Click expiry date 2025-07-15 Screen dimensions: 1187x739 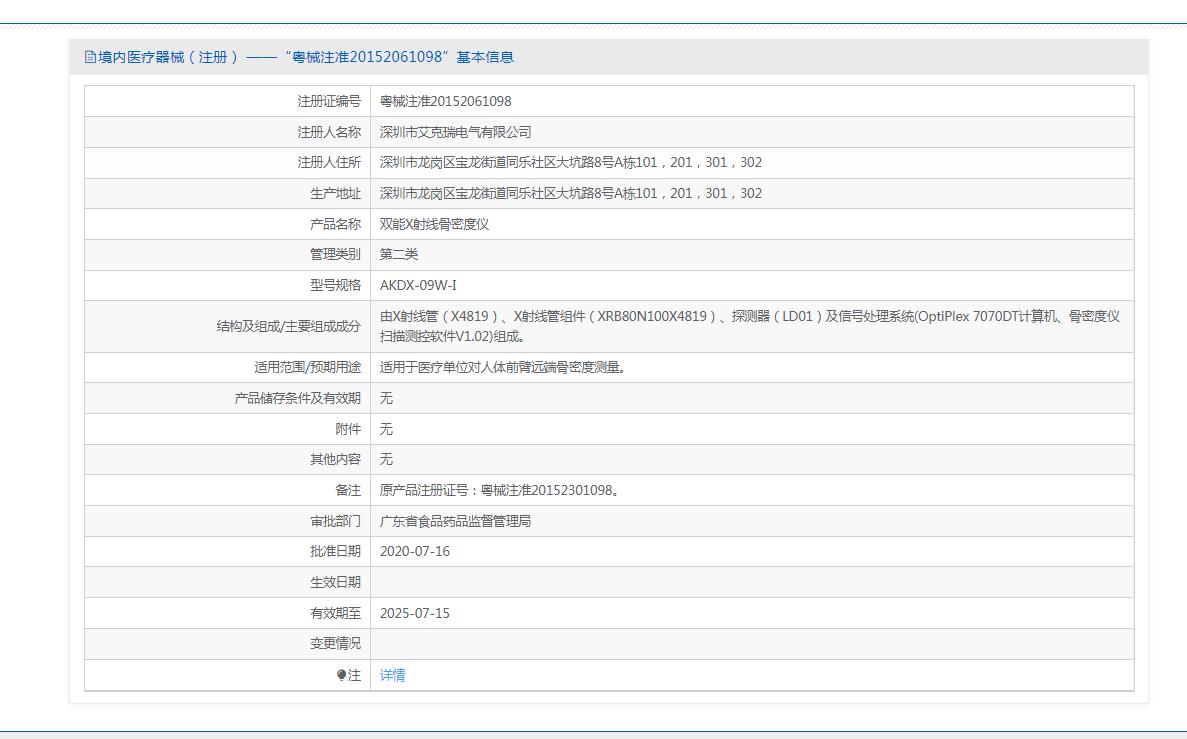tap(415, 613)
